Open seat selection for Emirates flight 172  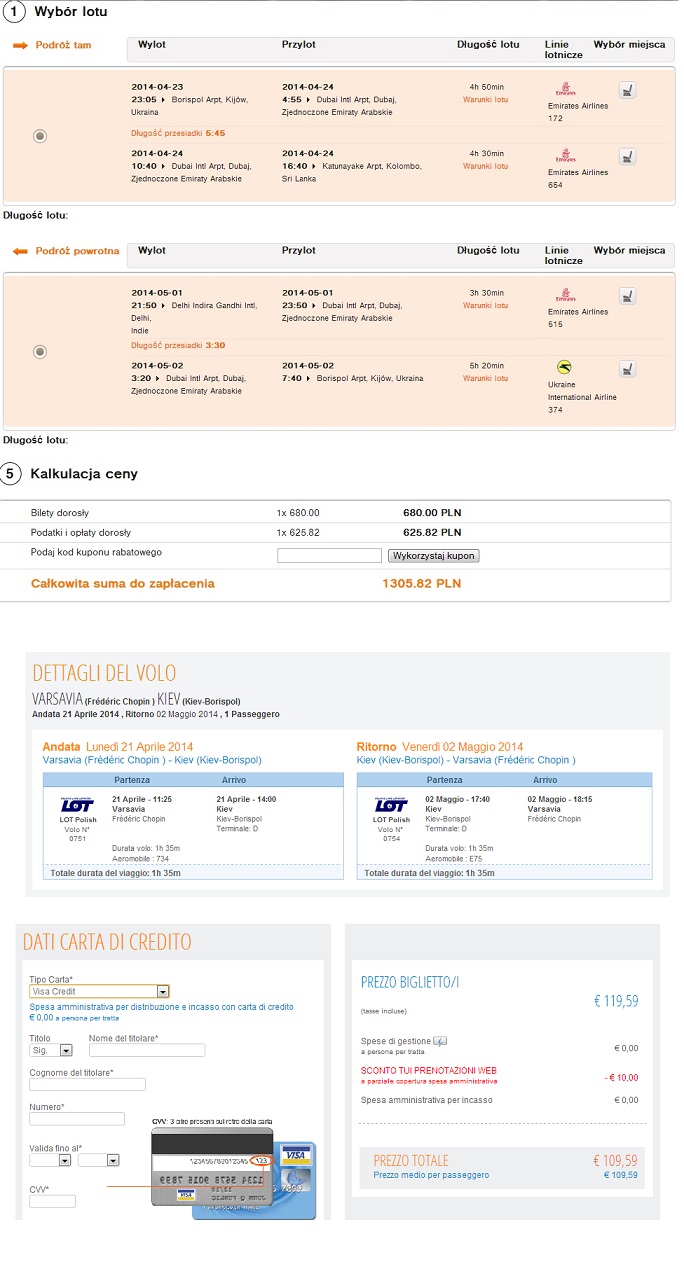[x=627, y=90]
